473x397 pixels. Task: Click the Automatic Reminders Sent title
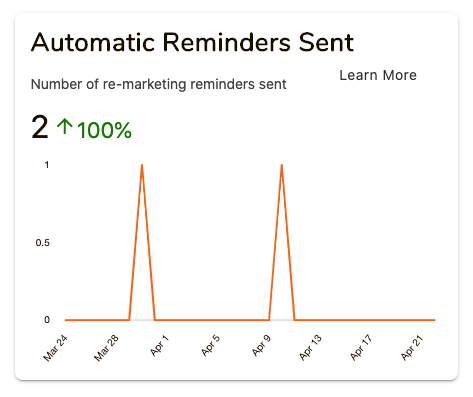192,42
